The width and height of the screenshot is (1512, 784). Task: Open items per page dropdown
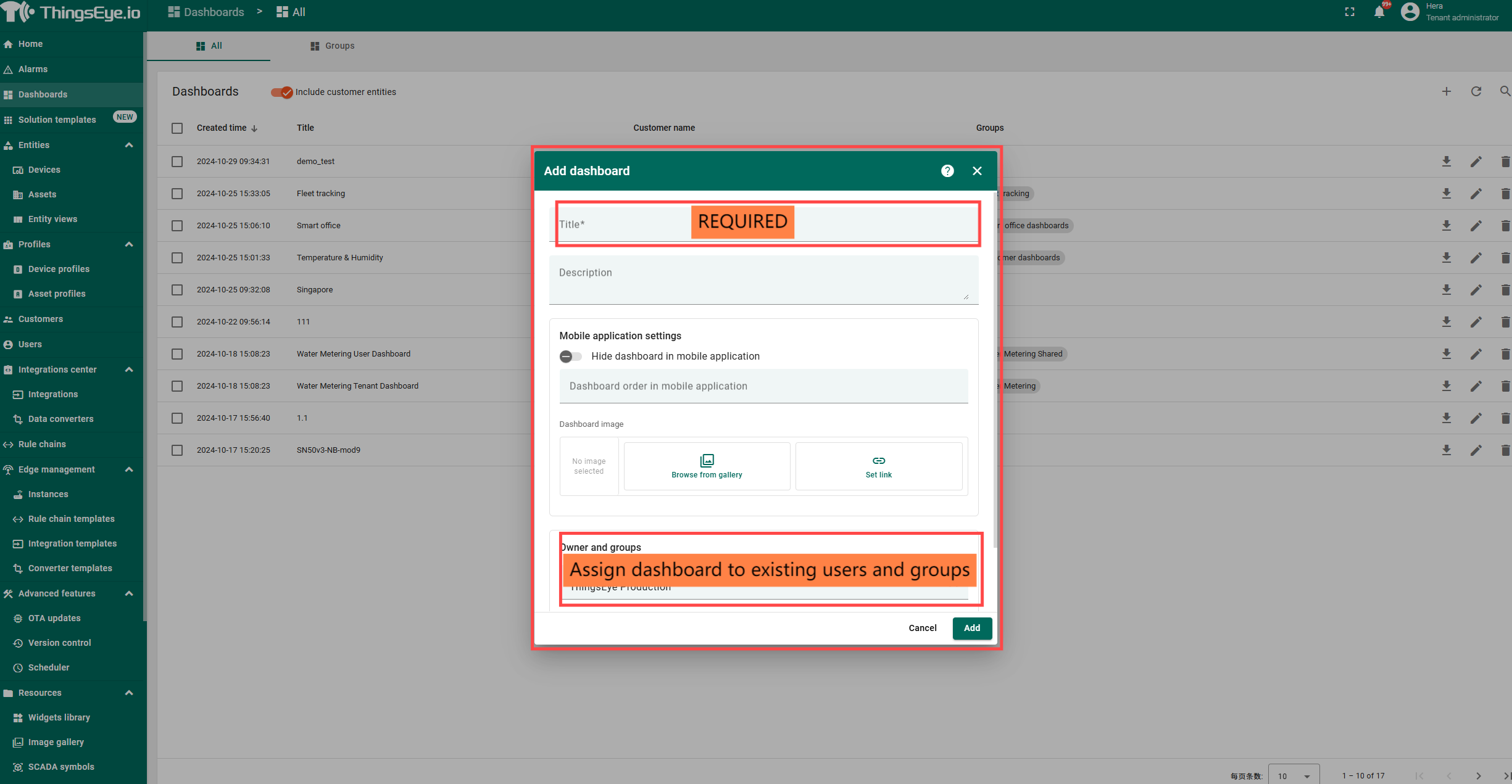click(x=1294, y=775)
